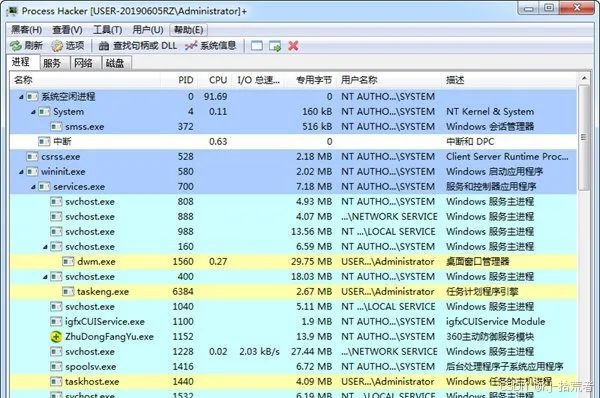600x398 pixels.
Task: Switch to the Disk (磁盘) tab
Action: point(117,63)
